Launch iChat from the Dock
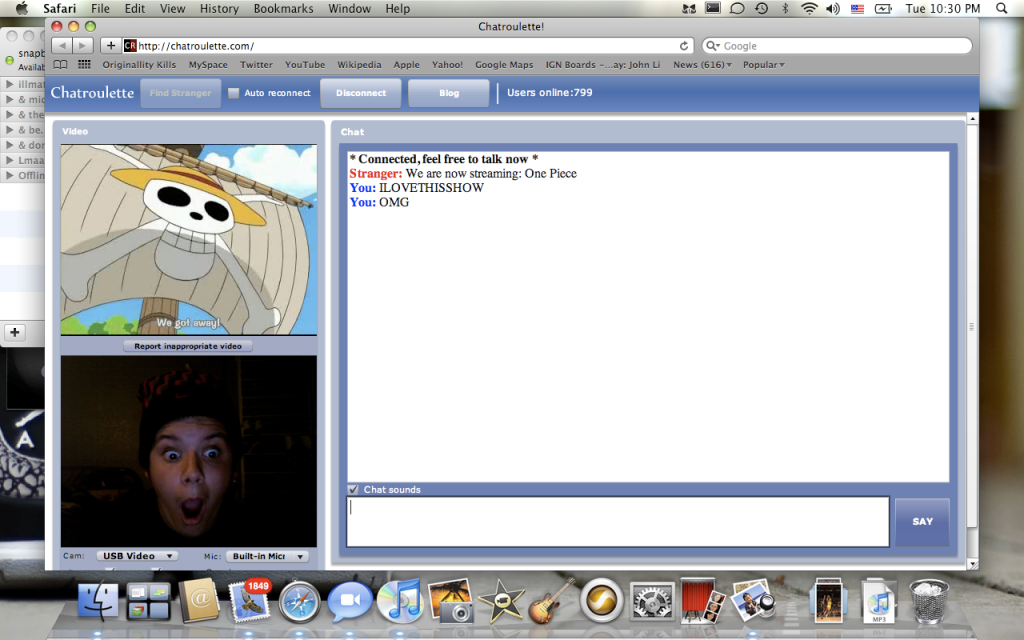Image resolution: width=1024 pixels, height=640 pixels. click(350, 601)
